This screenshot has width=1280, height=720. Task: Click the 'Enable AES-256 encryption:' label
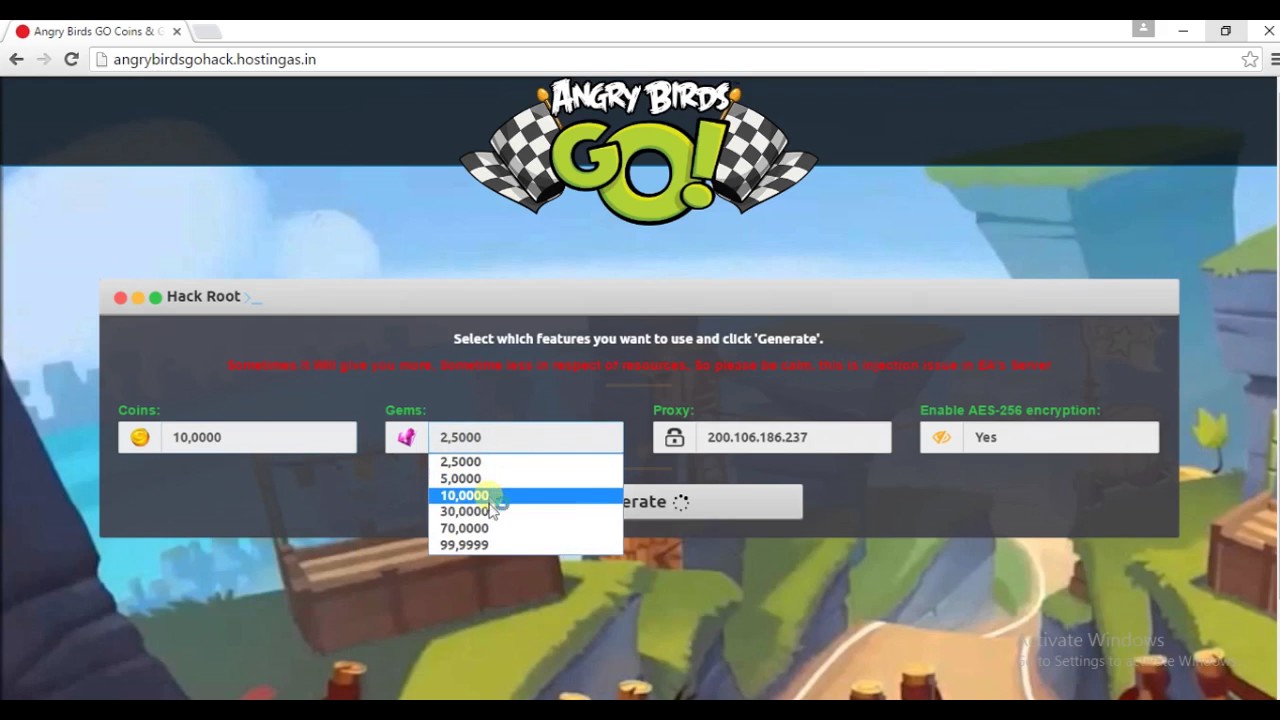tap(1010, 410)
